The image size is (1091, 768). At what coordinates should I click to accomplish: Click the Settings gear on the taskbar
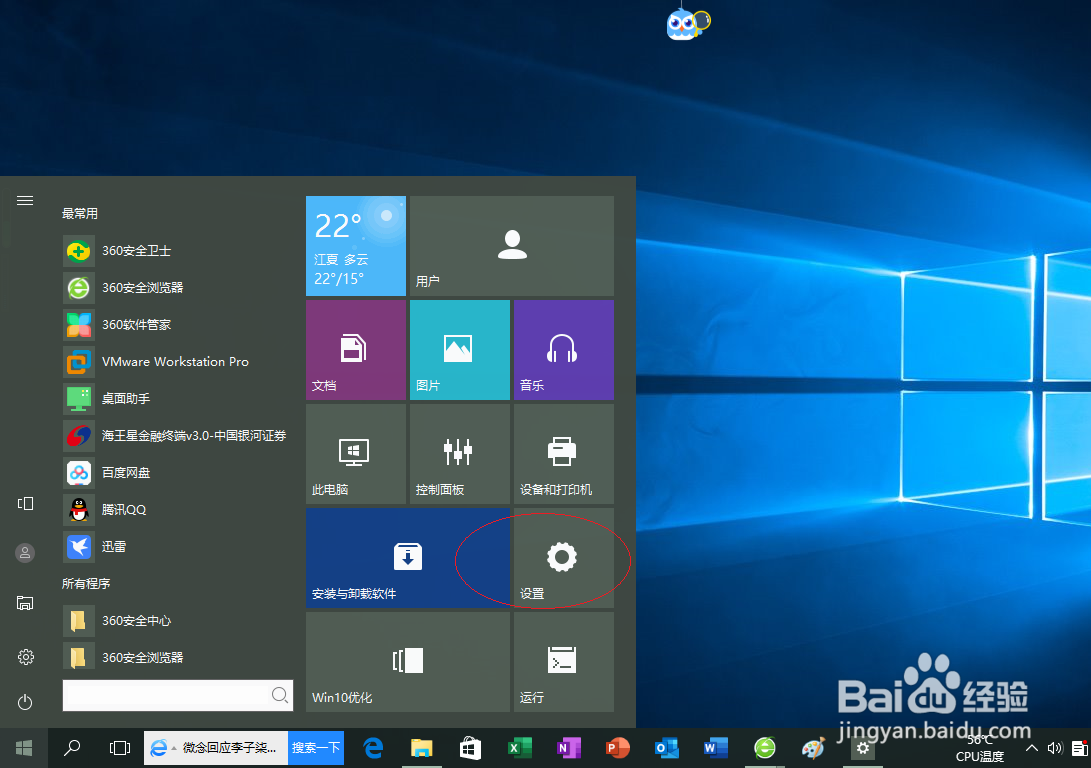pos(863,748)
